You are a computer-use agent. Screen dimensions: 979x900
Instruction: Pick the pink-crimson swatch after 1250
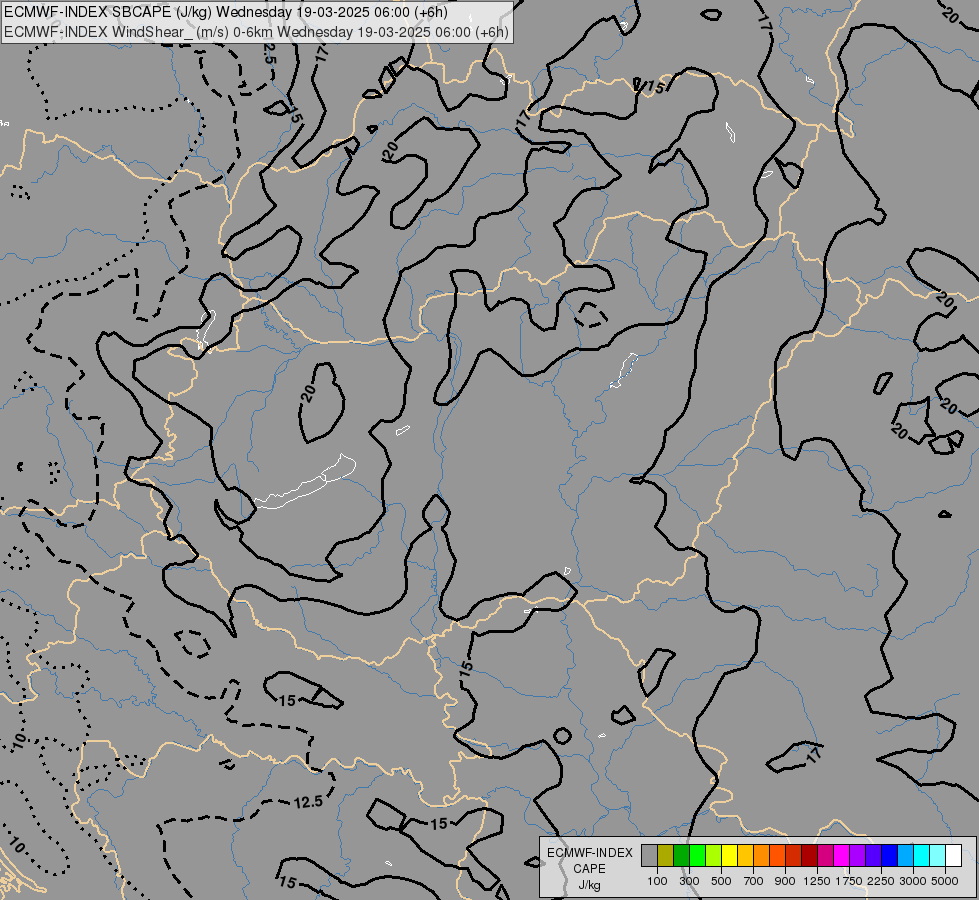point(825,856)
